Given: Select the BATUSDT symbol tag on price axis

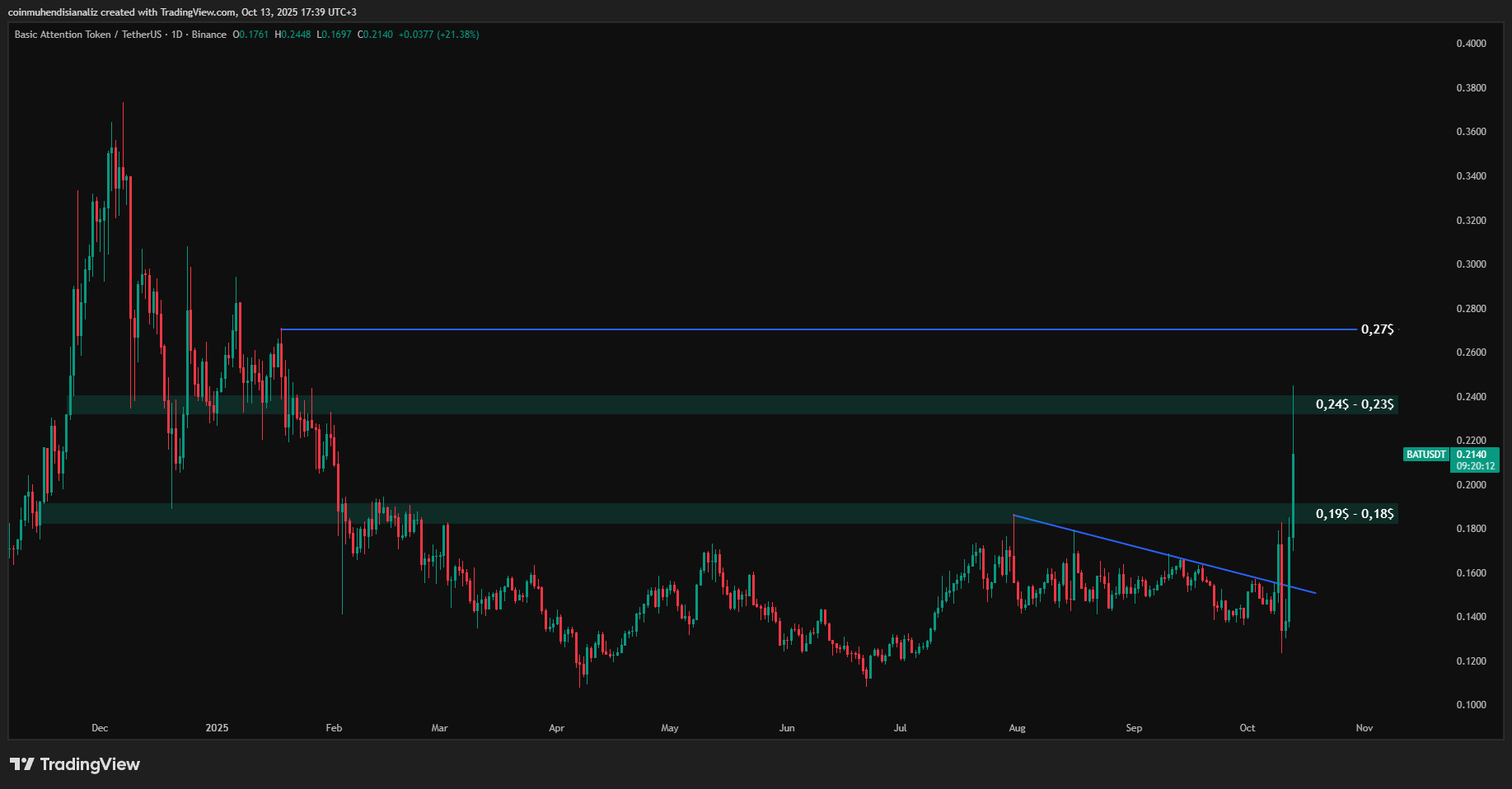Looking at the screenshot, I should click(x=1426, y=454).
